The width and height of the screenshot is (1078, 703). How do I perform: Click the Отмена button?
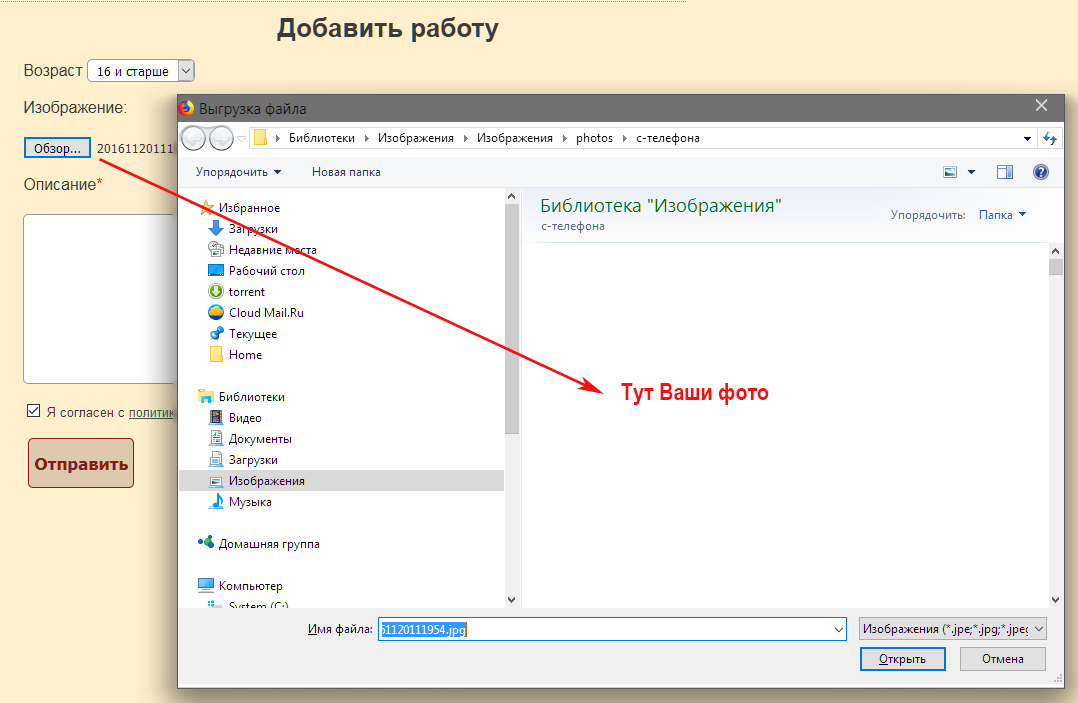click(x=1002, y=659)
